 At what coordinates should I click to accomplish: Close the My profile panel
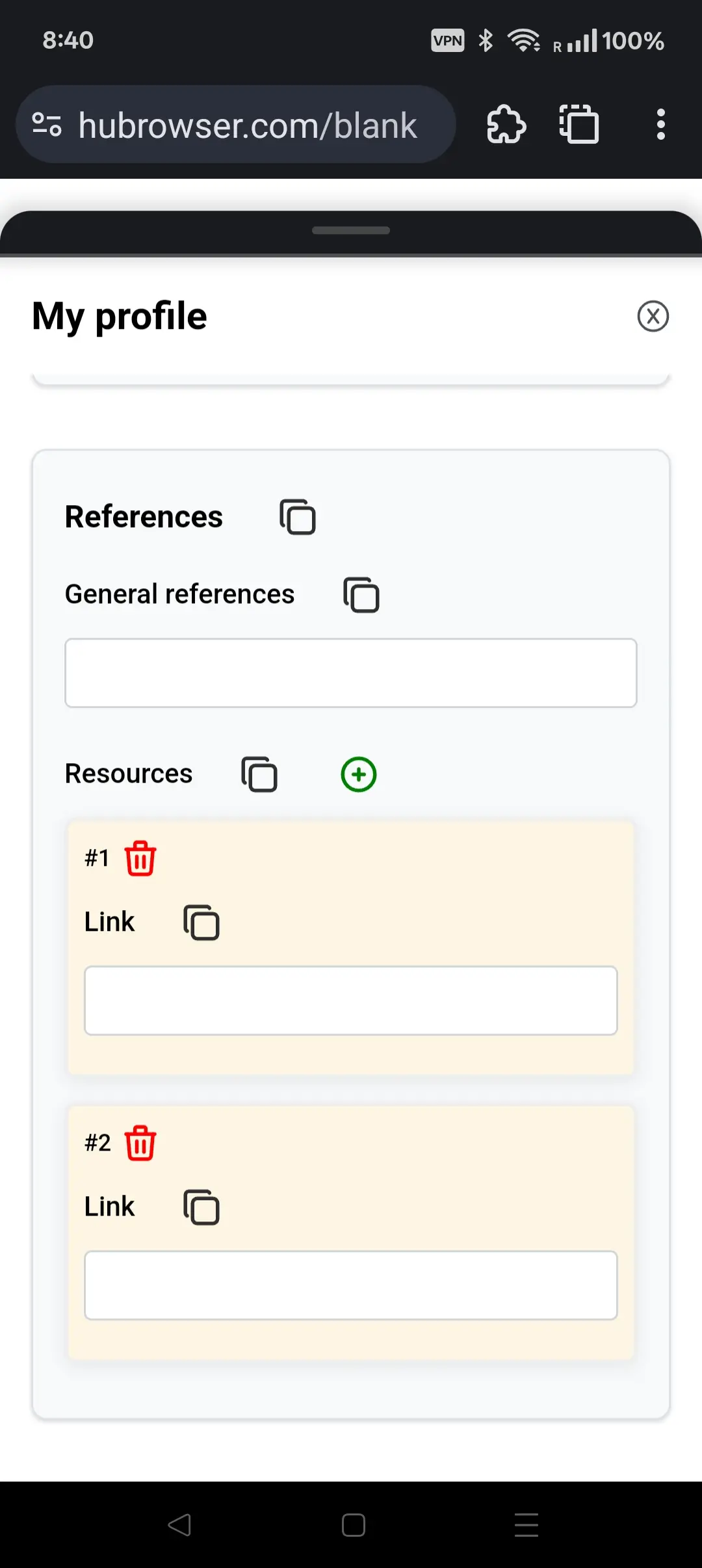pyautogui.click(x=653, y=317)
